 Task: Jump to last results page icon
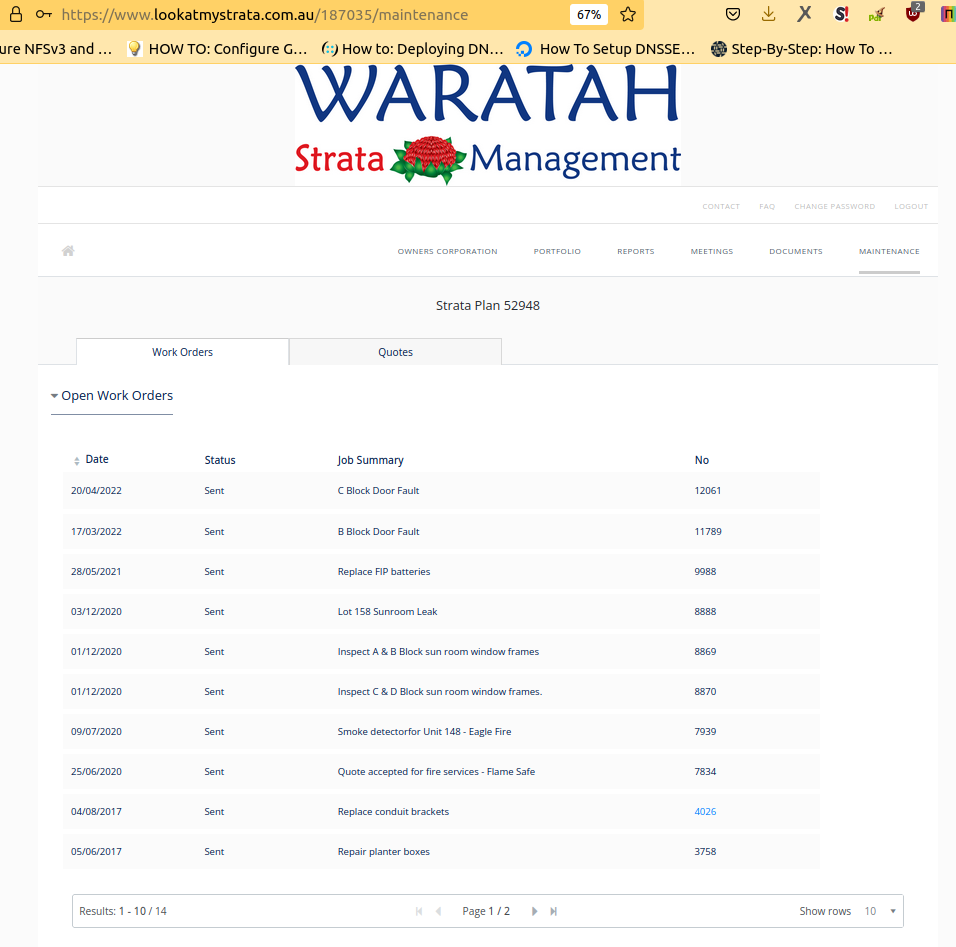tap(554, 911)
